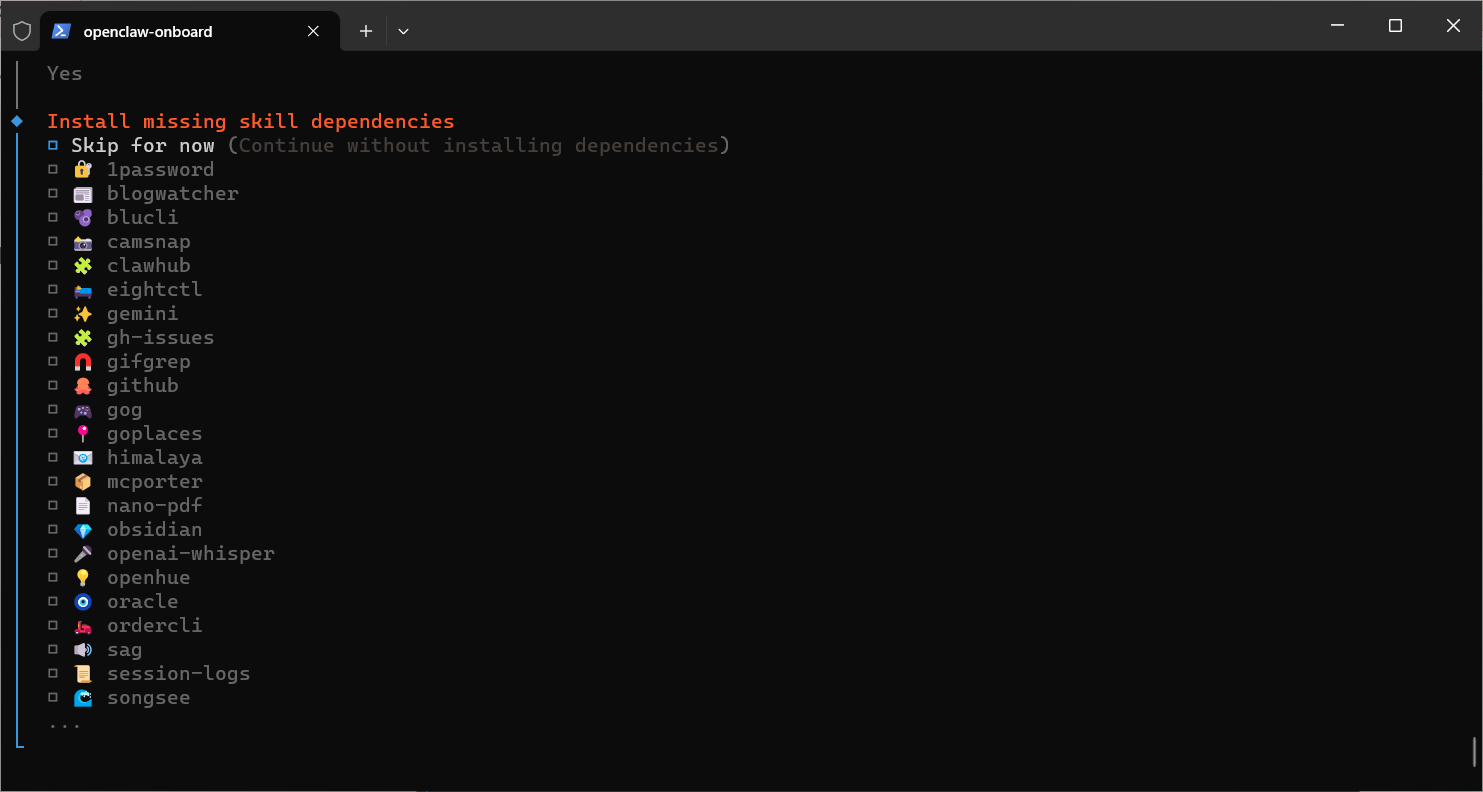Click the speaker icon next to sag
This screenshot has height=792, width=1483.
83,650
